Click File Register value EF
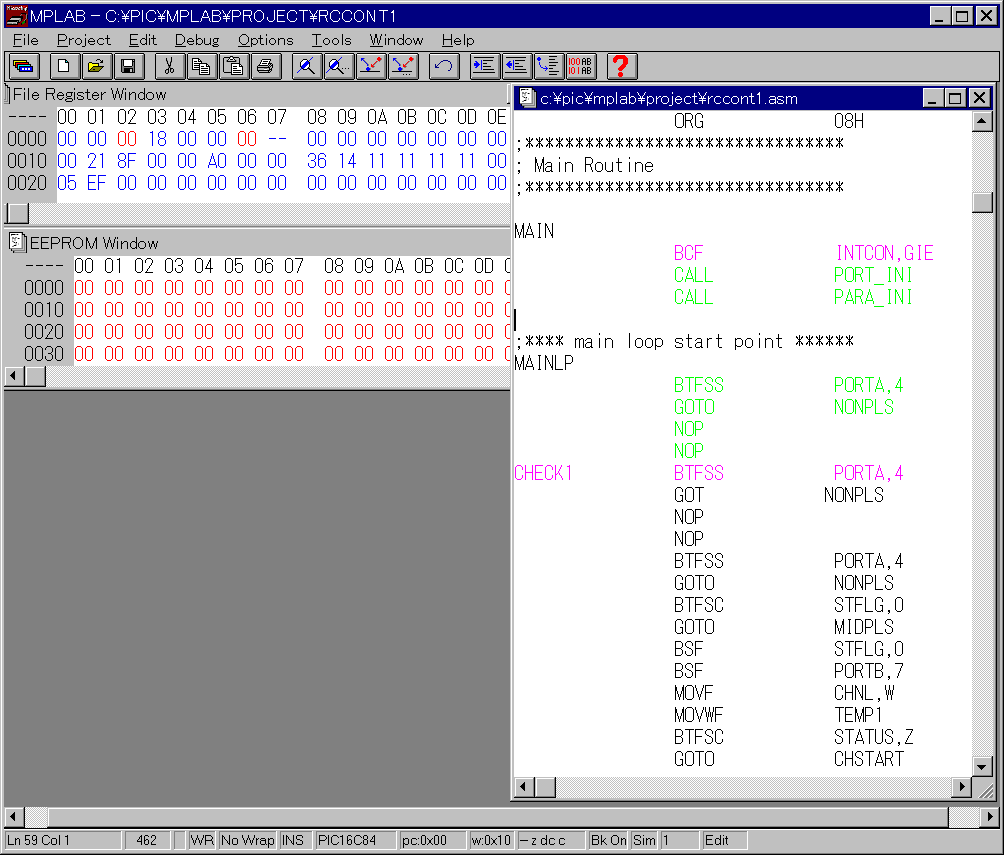1004x855 pixels. tap(97, 183)
